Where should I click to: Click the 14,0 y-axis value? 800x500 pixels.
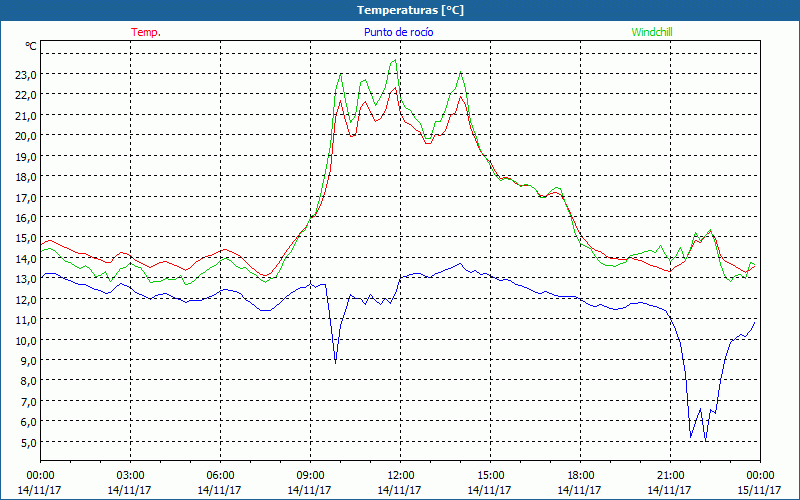coord(26,258)
